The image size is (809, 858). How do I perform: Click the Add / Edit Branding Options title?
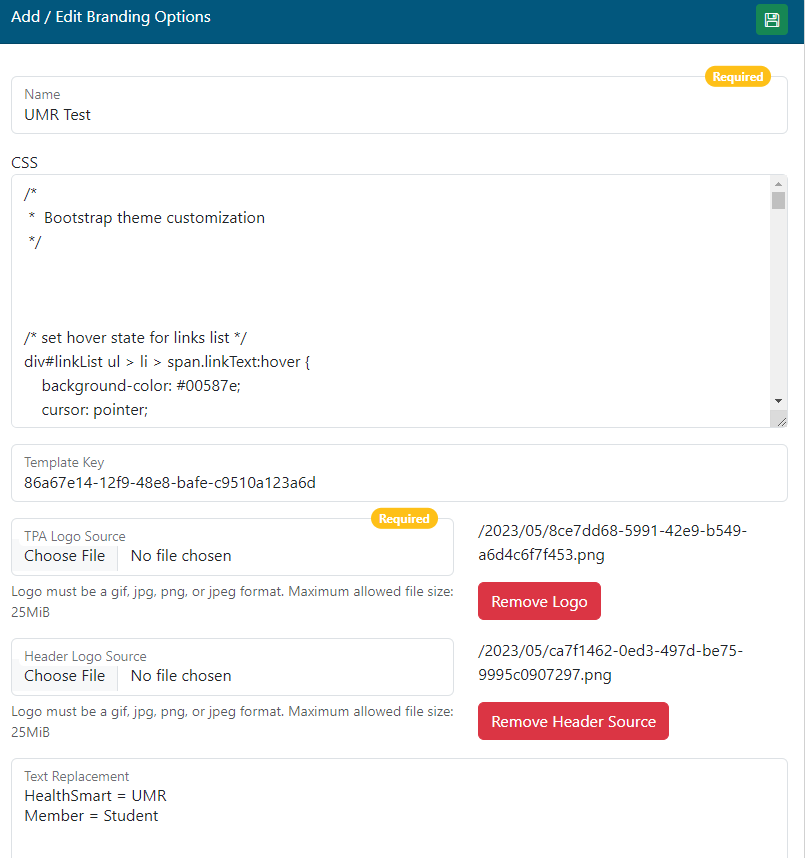coord(111,17)
